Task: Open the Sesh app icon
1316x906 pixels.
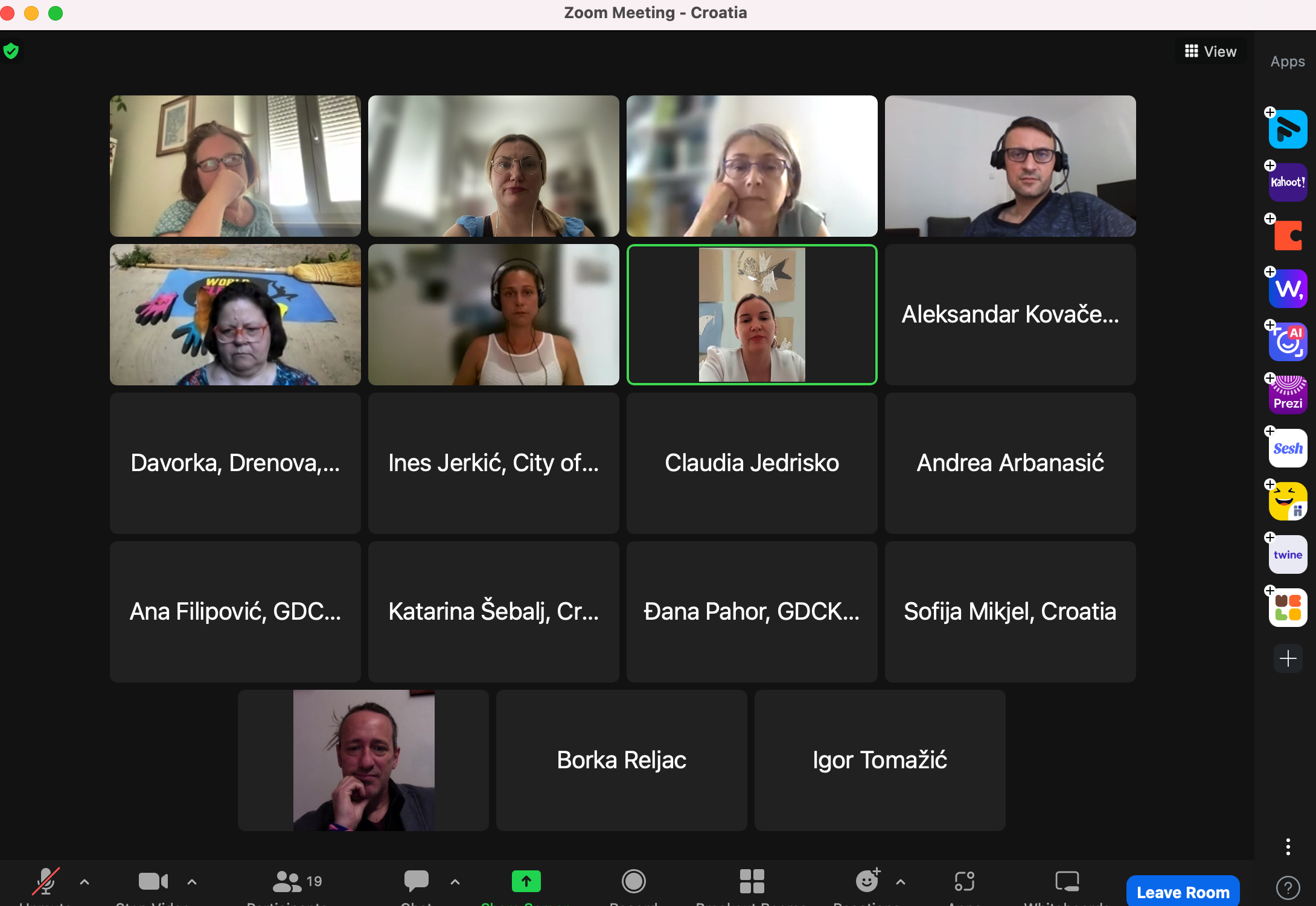Action: (x=1288, y=448)
